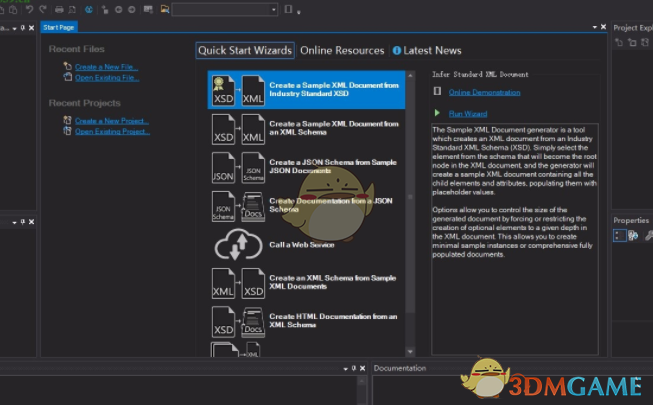The height and width of the screenshot is (405, 653).
Task: Switch to the Online Resources tab
Action: point(342,50)
